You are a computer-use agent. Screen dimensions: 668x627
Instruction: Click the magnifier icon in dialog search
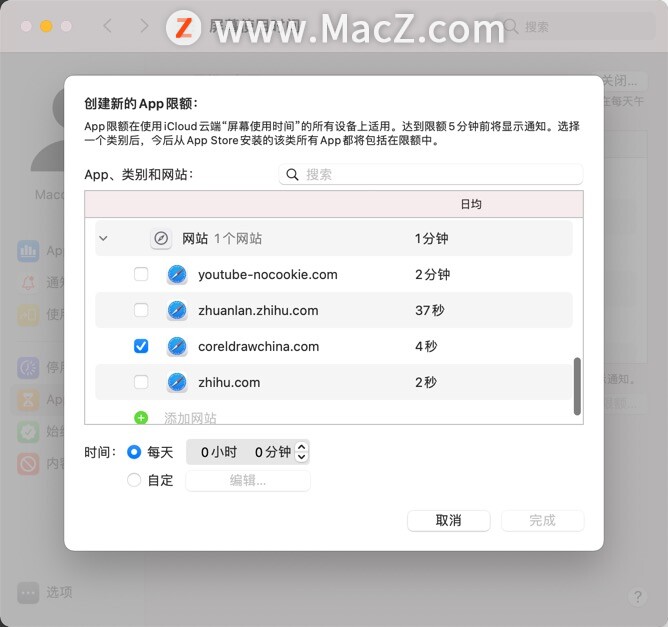[x=292, y=174]
